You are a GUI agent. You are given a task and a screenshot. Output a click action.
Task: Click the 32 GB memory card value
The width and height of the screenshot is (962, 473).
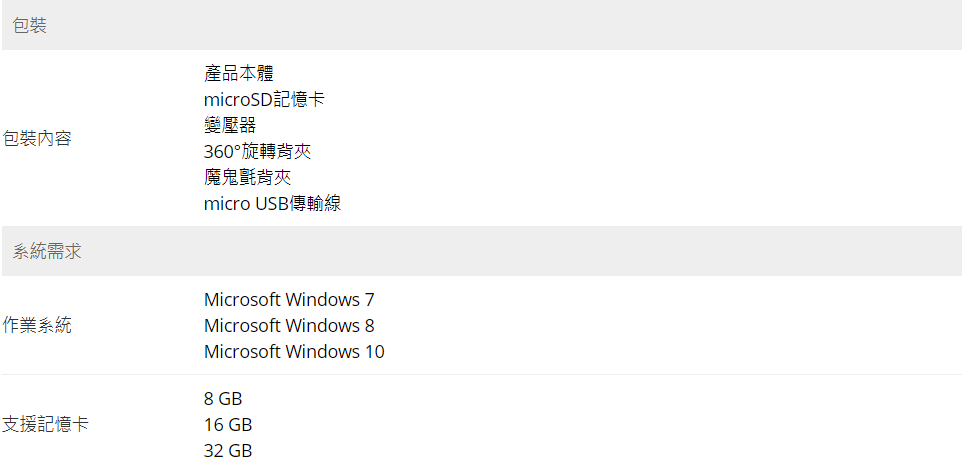(x=228, y=451)
